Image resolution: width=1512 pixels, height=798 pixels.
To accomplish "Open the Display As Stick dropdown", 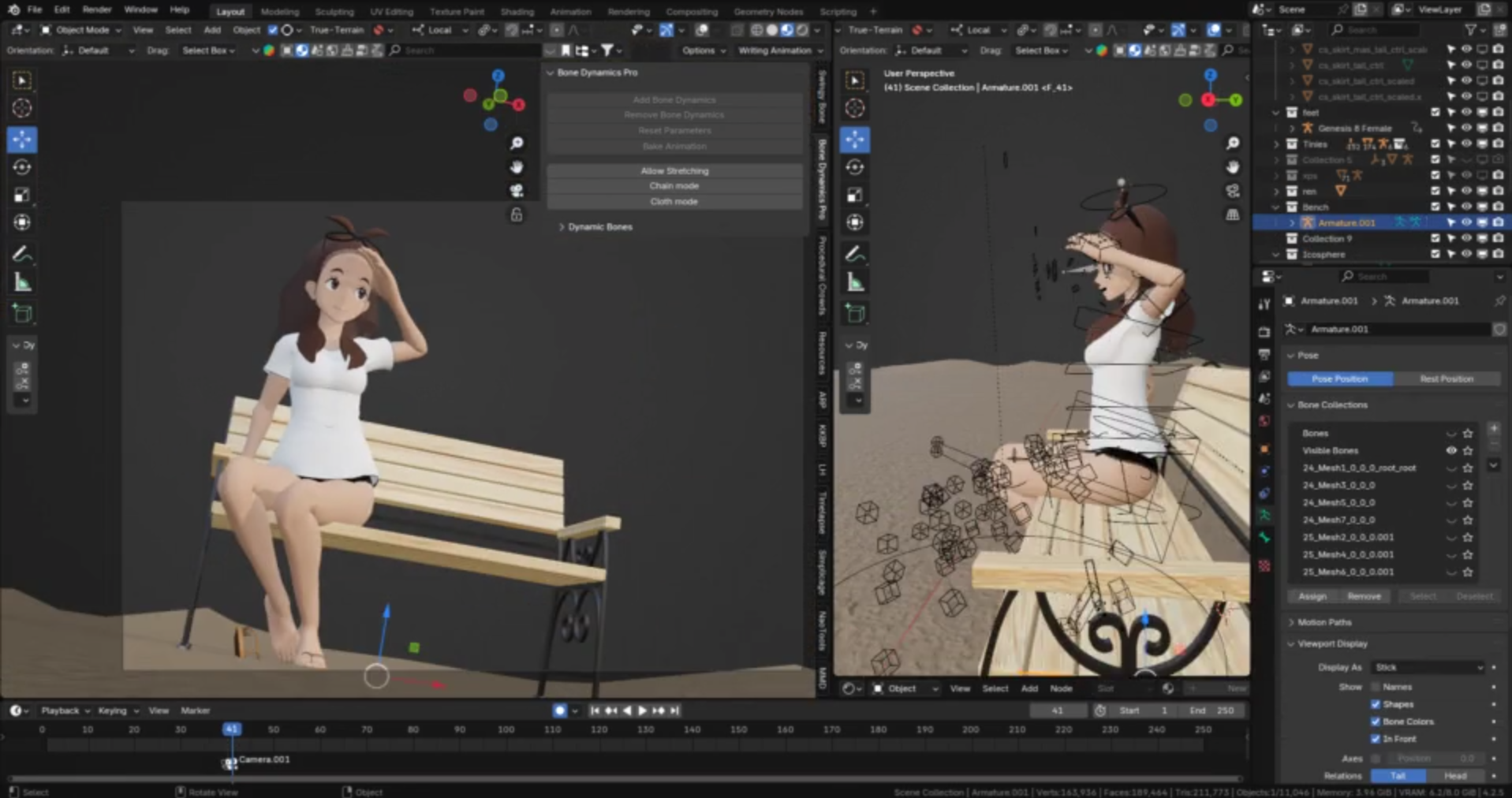I will pos(1428,667).
